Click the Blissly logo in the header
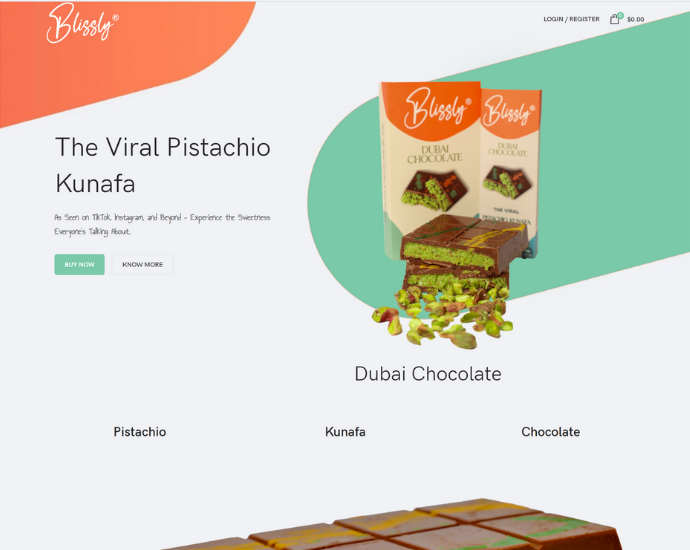Image resolution: width=690 pixels, height=550 pixels. pyautogui.click(x=83, y=23)
